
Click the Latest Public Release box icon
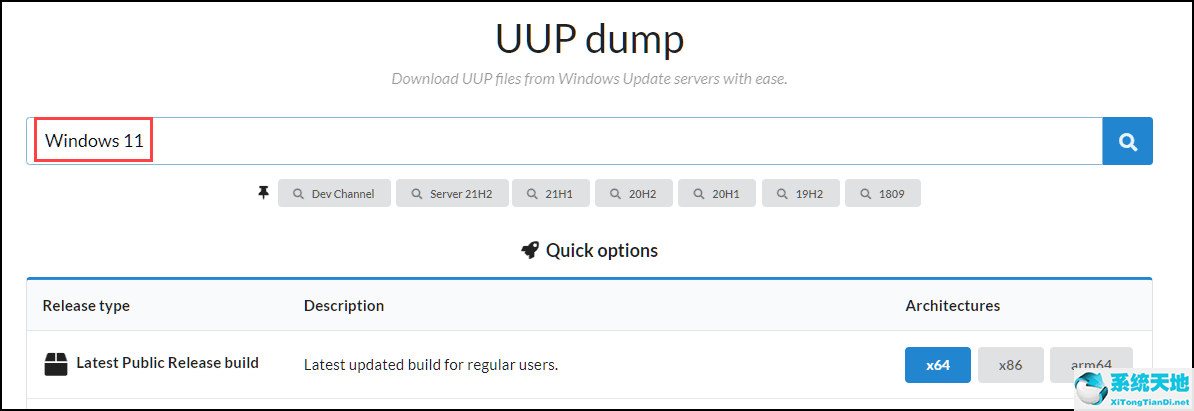tap(56, 364)
